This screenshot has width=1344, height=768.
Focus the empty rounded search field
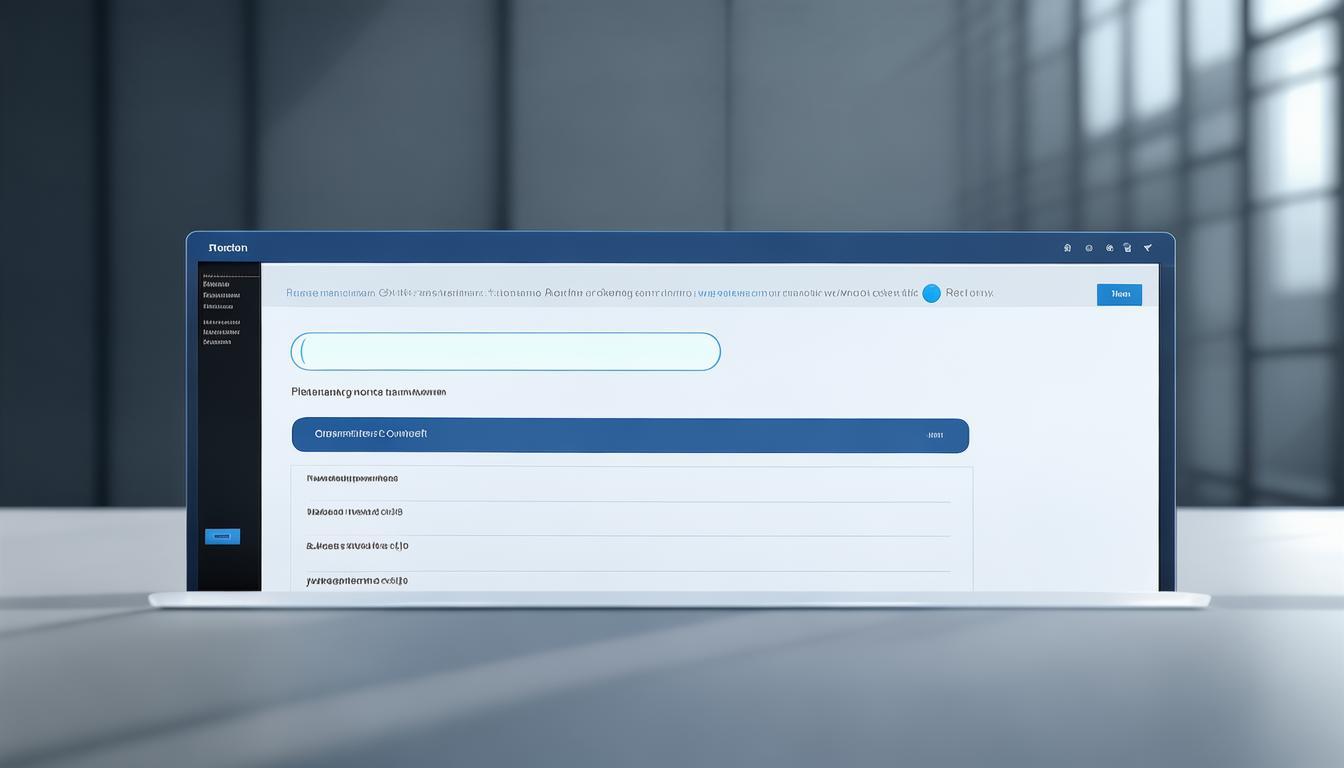506,352
